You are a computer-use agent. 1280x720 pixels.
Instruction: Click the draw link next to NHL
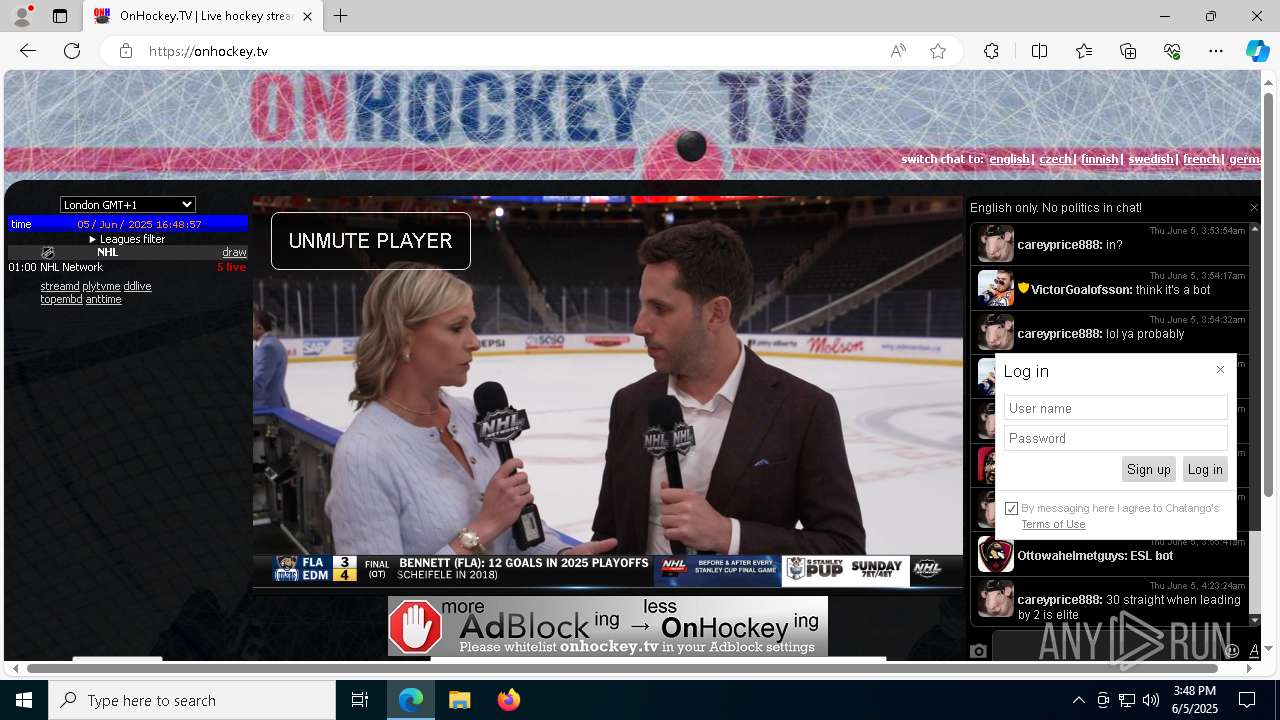coord(234,252)
